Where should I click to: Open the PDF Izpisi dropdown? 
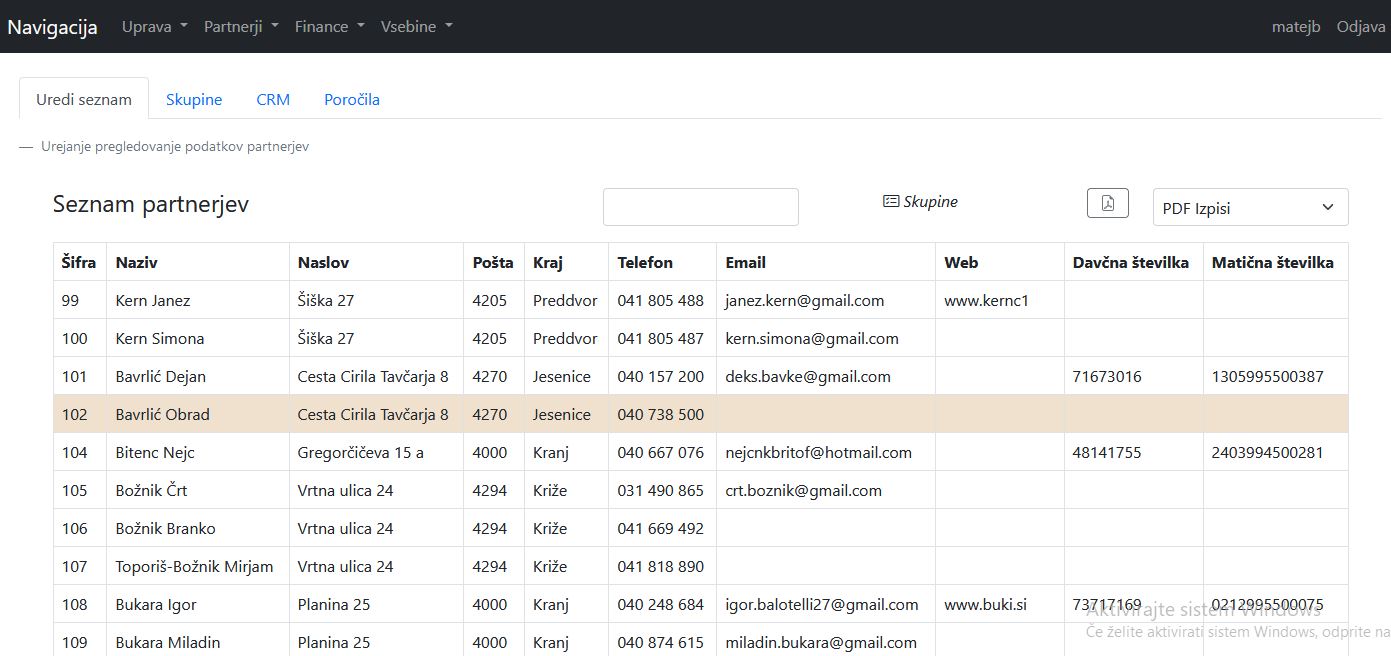(1249, 208)
